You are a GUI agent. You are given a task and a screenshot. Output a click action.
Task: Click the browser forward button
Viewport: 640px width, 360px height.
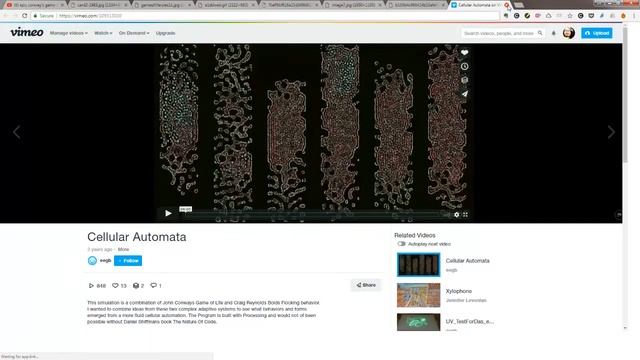point(15,16)
